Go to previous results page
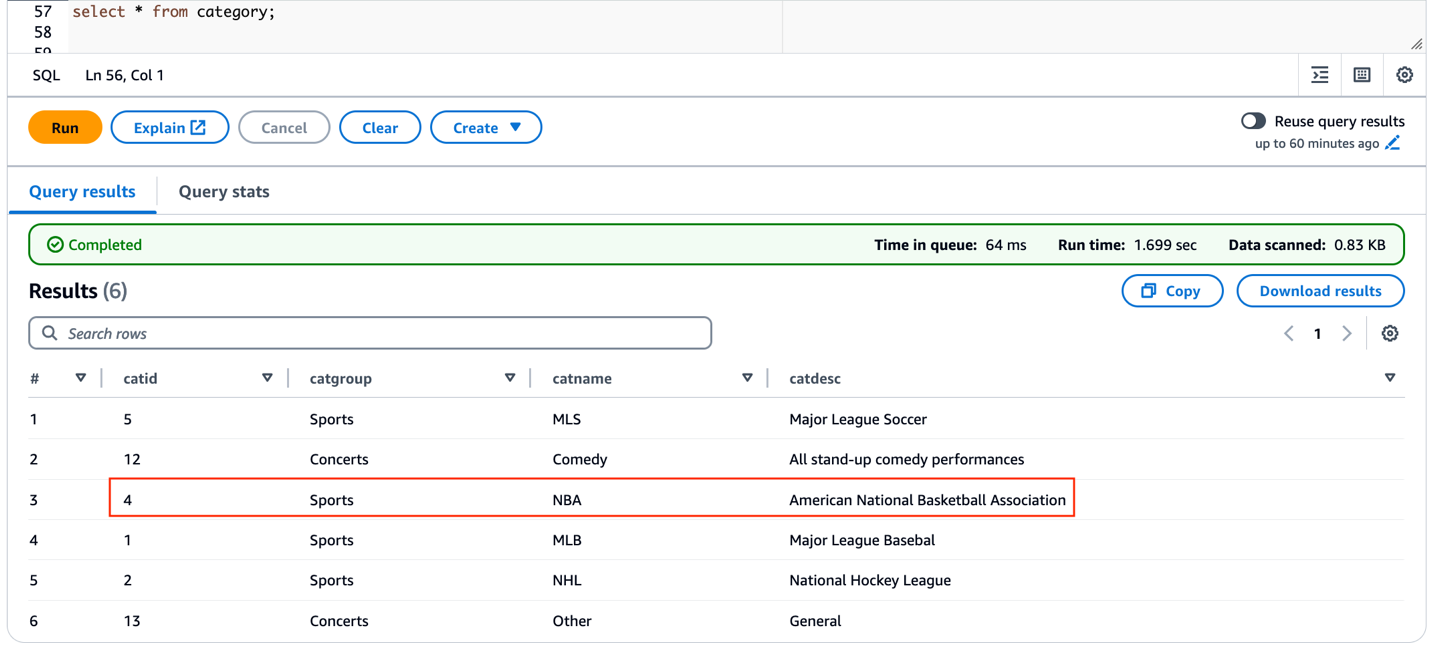1430x647 pixels. click(1289, 334)
